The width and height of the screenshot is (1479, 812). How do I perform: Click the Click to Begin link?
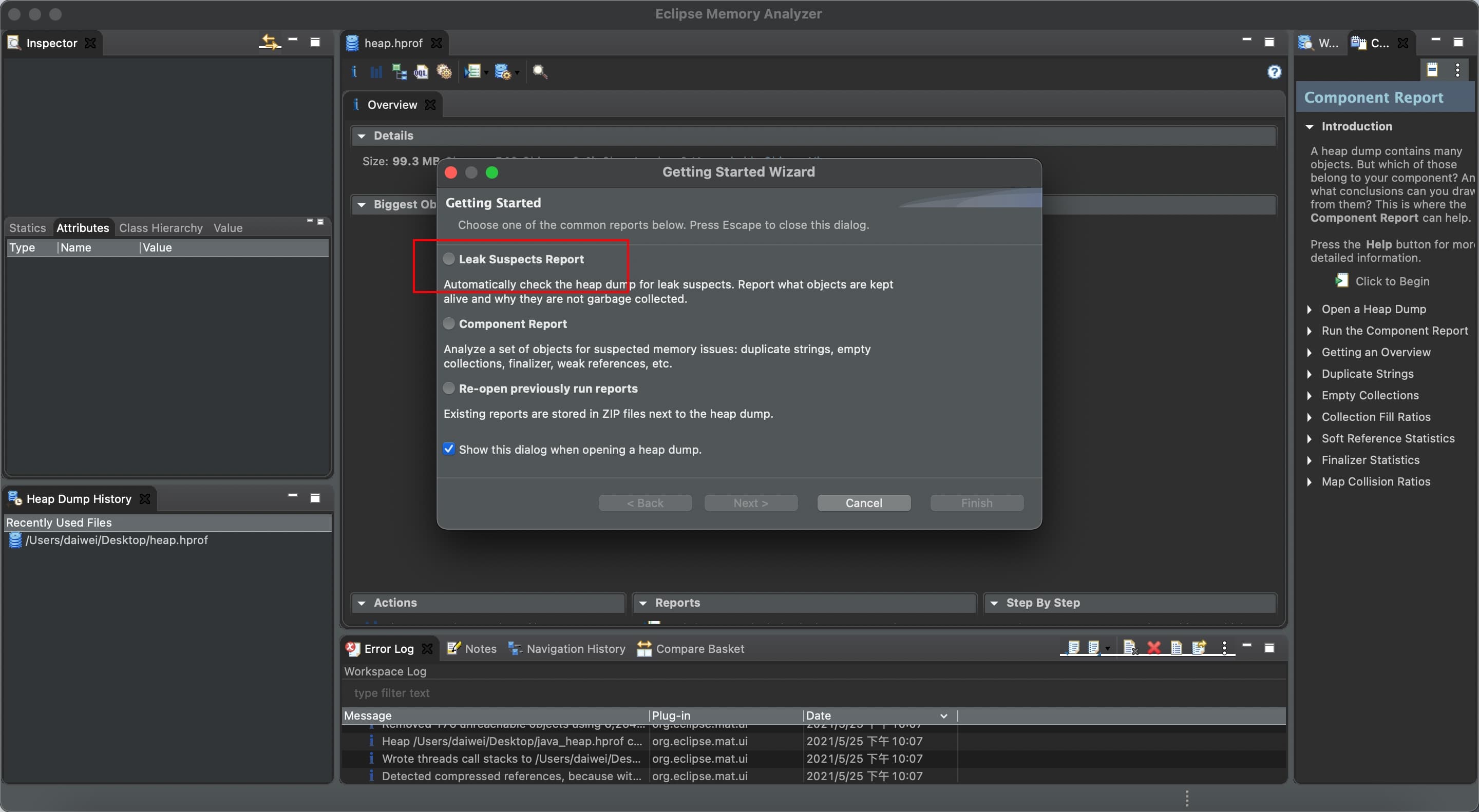point(1392,281)
